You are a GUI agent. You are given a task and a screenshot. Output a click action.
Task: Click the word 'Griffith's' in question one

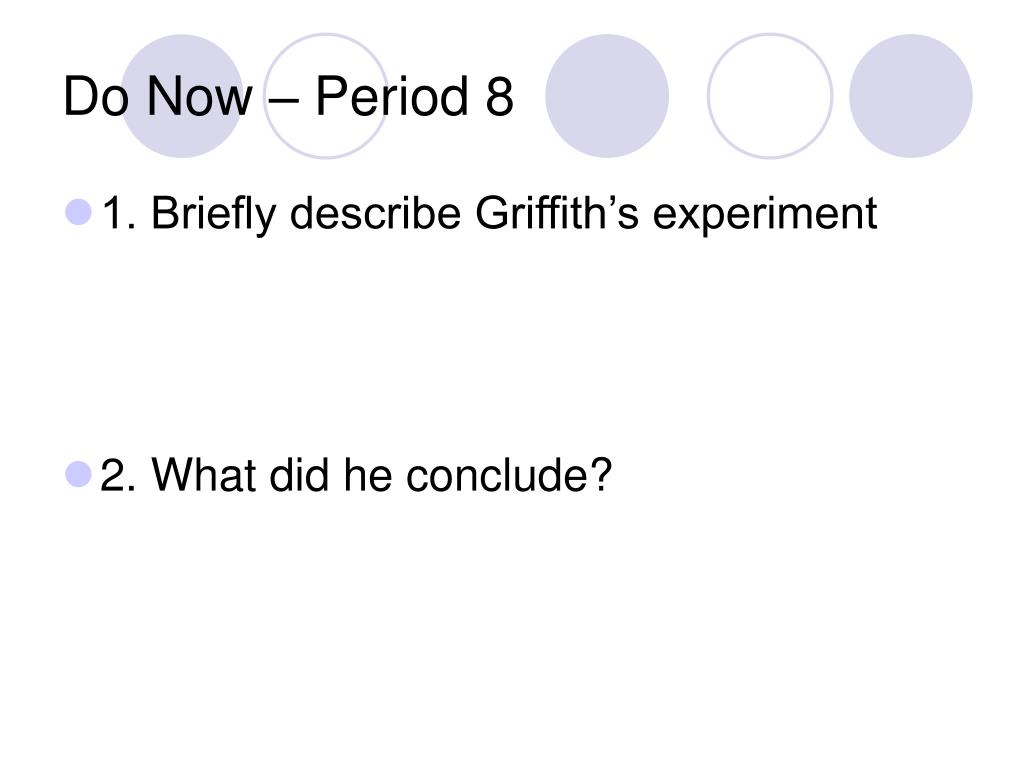pos(556,213)
